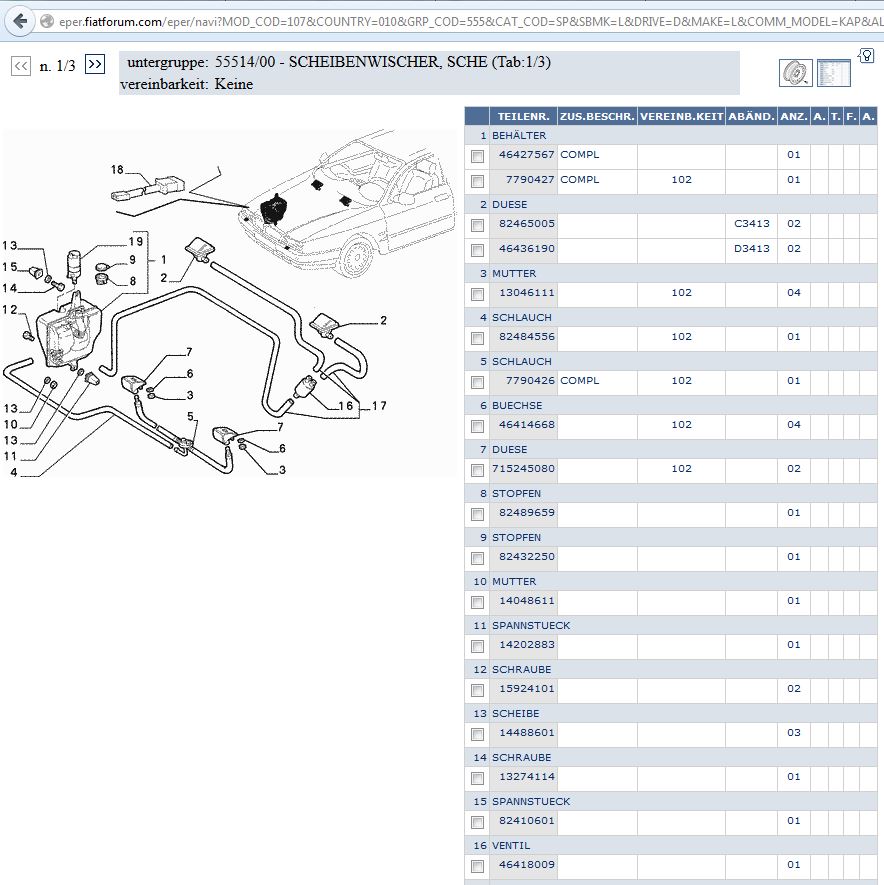Image resolution: width=884 pixels, height=885 pixels.
Task: Mark checkbox for part 82410601
Action: pos(478,822)
